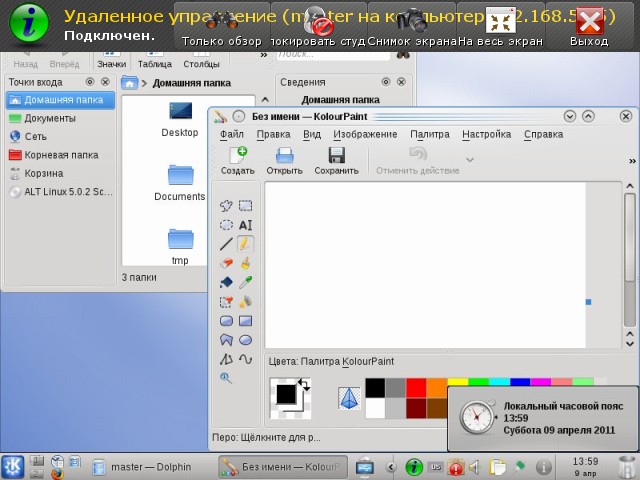Pick the dark red palette color
Viewport: 640px width, 480px height.
point(416,408)
